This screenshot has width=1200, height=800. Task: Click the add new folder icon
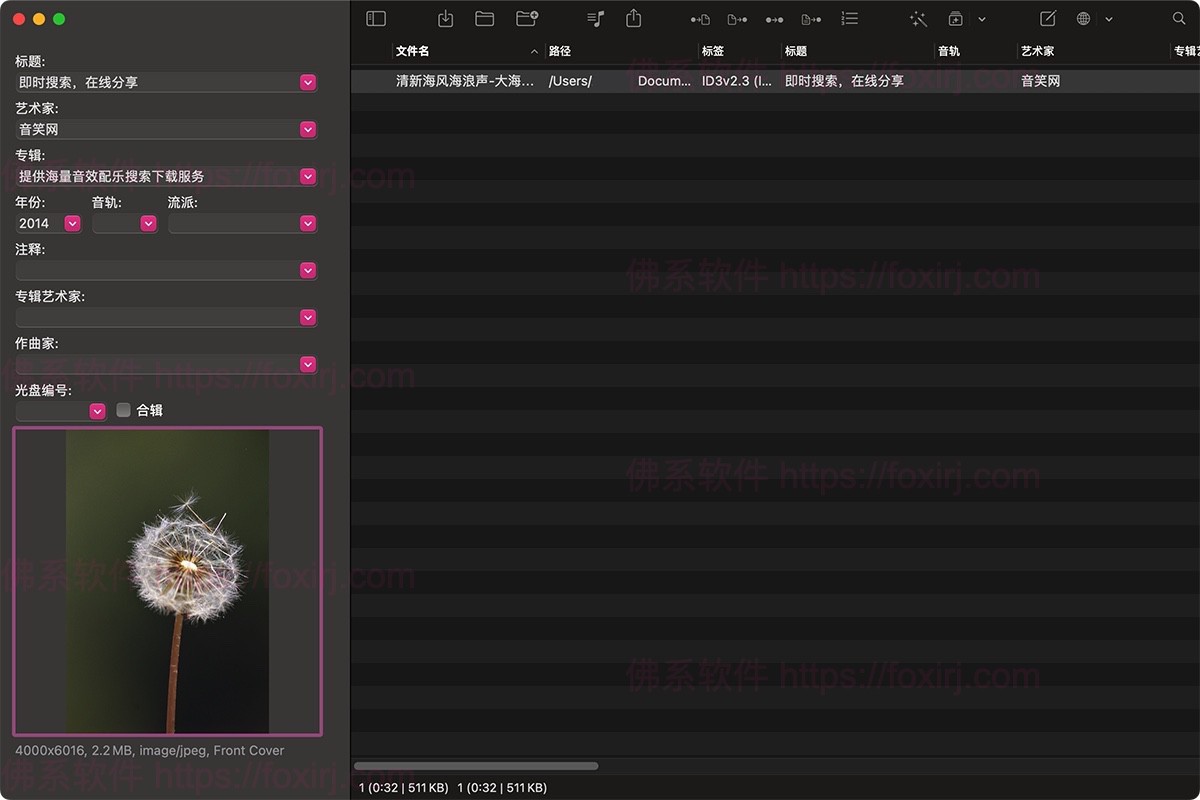coord(527,18)
